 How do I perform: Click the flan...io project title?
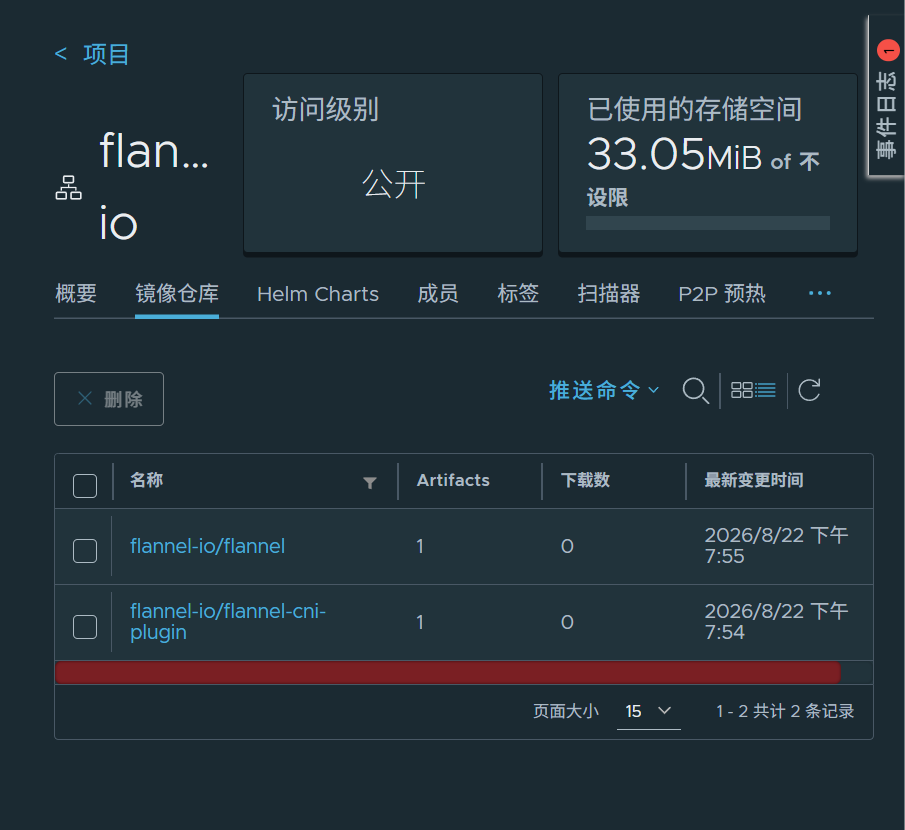pyautogui.click(x=154, y=186)
